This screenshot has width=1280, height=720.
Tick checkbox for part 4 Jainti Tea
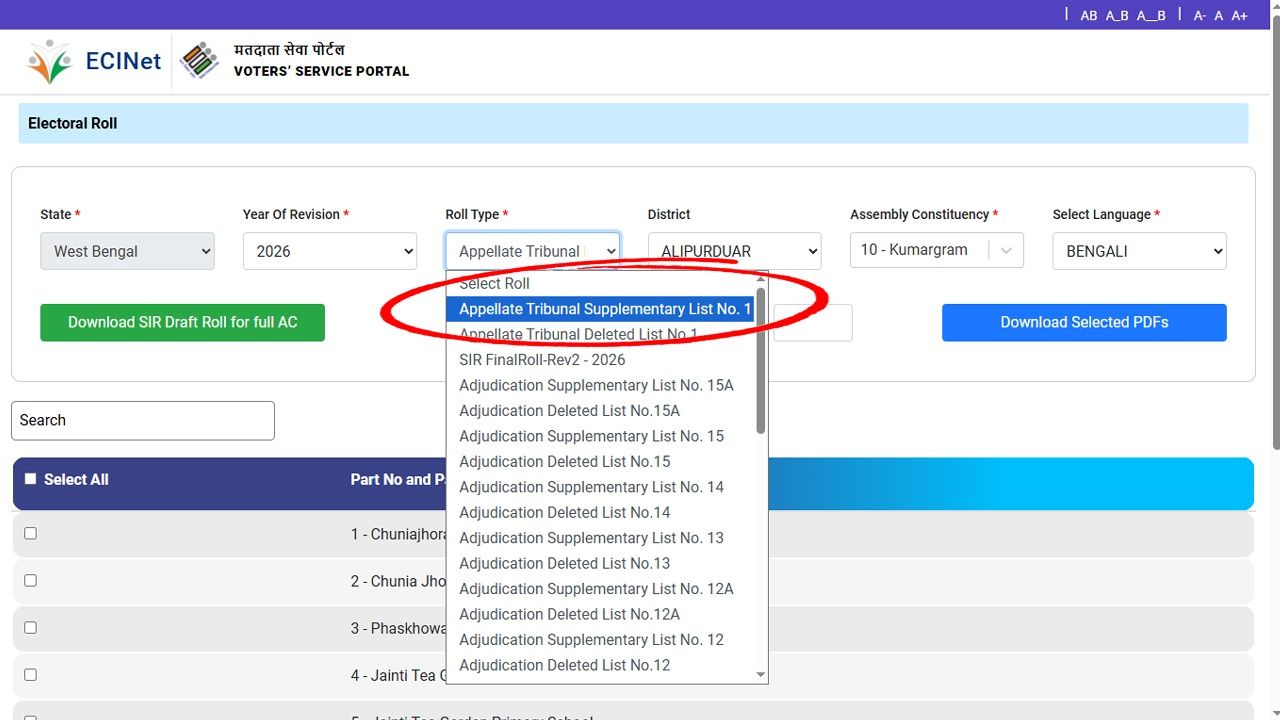pyautogui.click(x=30, y=675)
